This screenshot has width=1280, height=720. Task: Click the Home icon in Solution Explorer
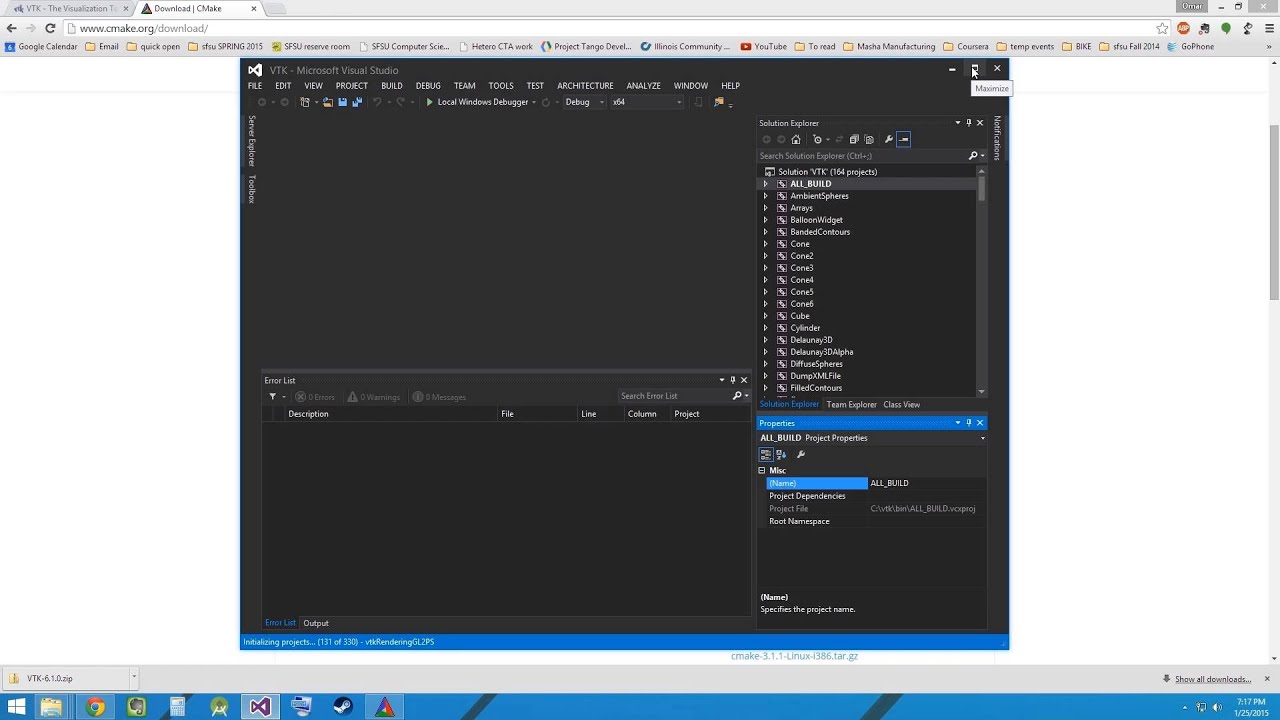(x=796, y=140)
